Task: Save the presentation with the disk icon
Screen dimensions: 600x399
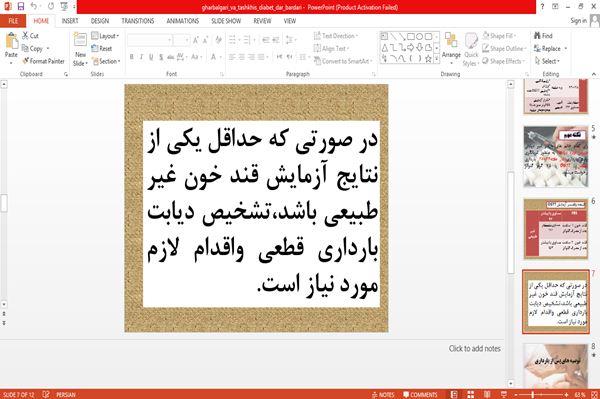Action: (x=21, y=7)
